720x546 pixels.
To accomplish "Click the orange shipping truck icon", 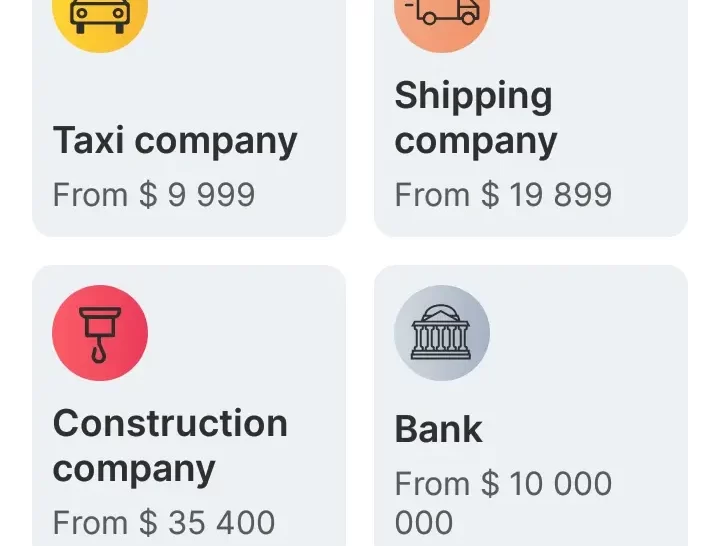I will 441,14.
